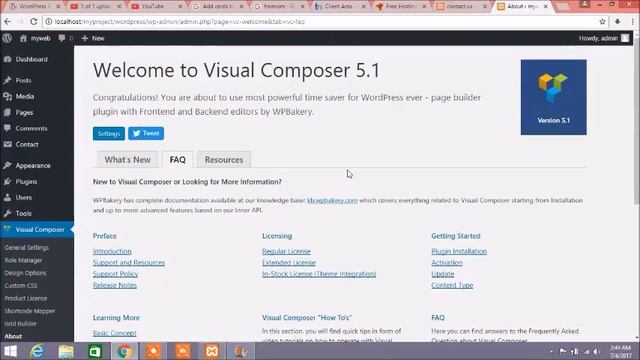Open XAMPP from the taskbar

(x=212, y=351)
